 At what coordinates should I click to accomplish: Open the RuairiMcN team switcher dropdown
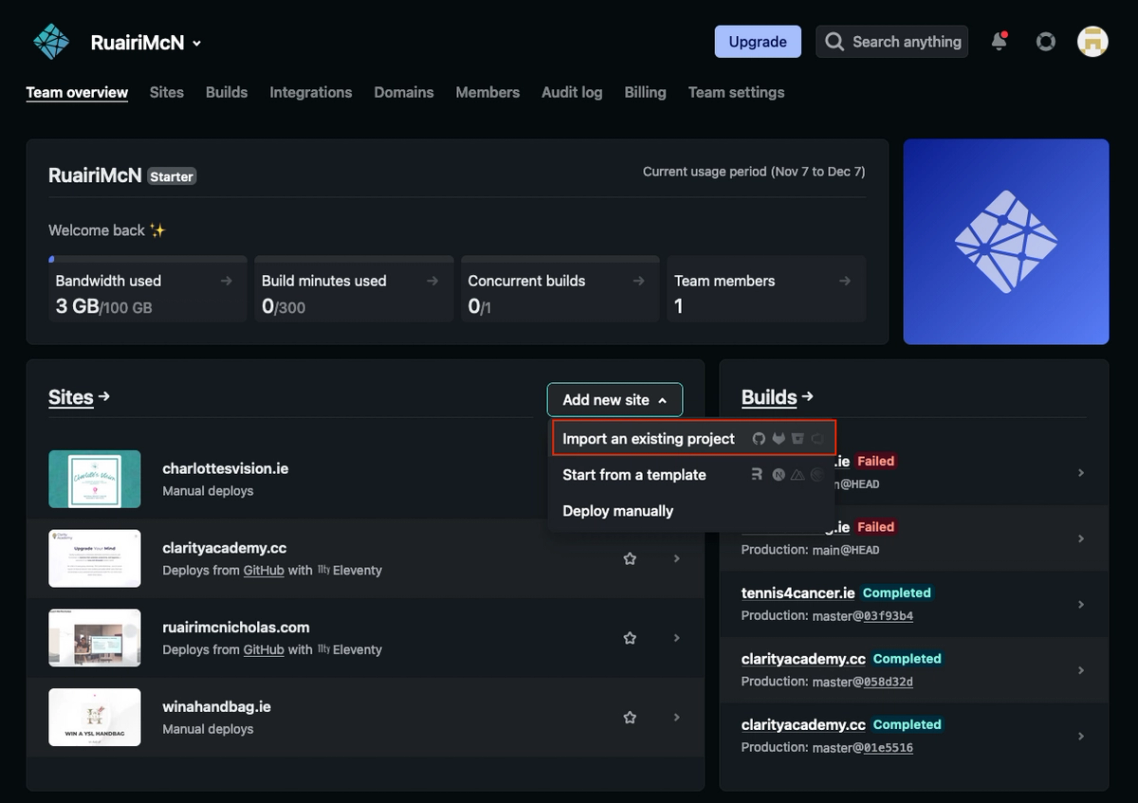[145, 43]
